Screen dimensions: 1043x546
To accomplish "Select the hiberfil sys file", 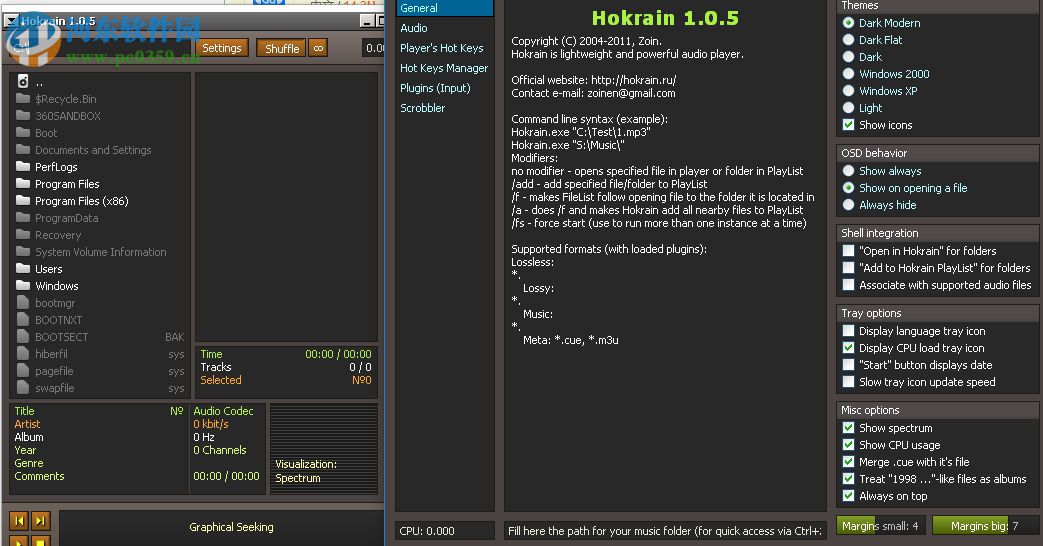I will point(100,354).
